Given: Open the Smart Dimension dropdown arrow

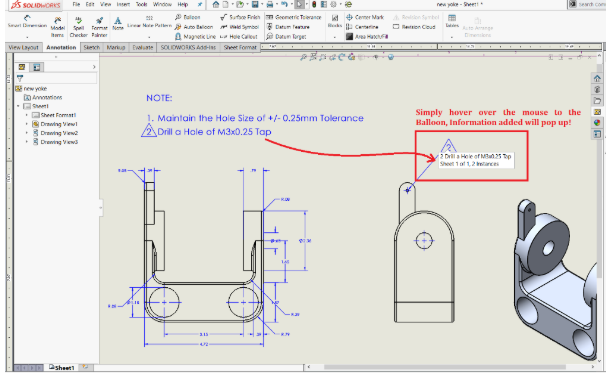Looking at the screenshot, I should (27, 37).
